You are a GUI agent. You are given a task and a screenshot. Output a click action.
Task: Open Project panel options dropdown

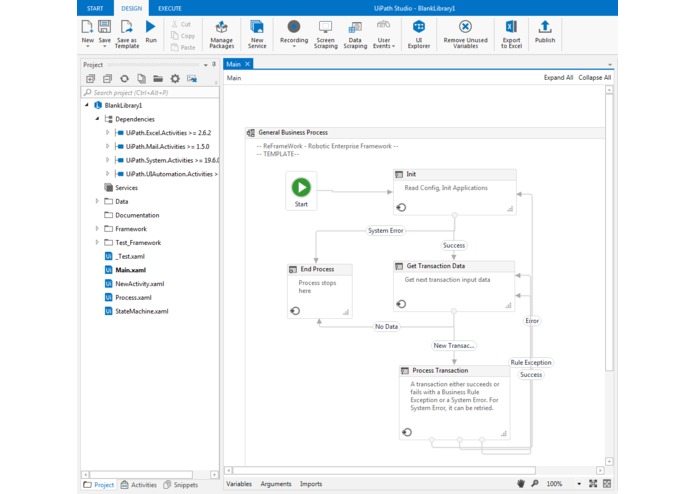[206, 65]
